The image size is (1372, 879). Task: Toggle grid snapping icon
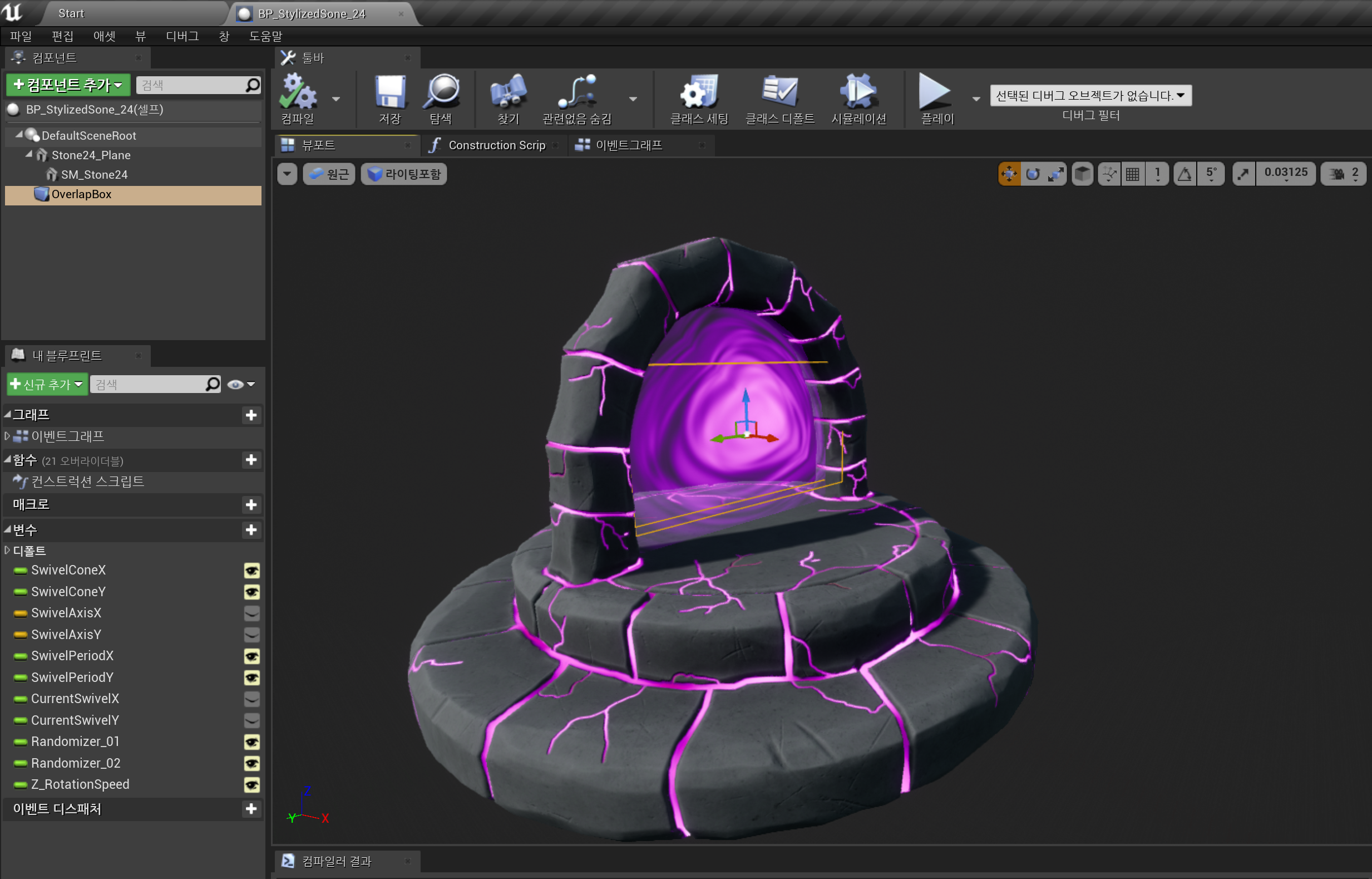click(1133, 174)
